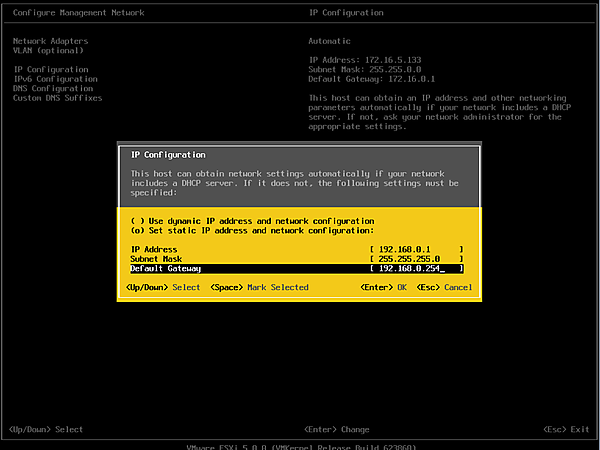This screenshot has height=450, width=600.
Task: Select the static IP address radio option
Action: [x=137, y=229]
